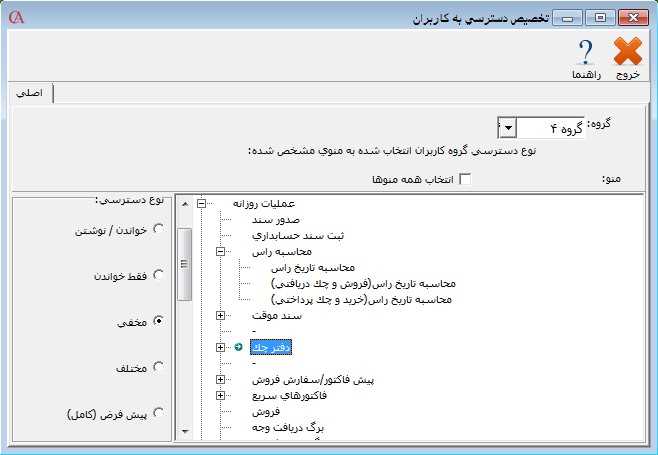Switch to the اصلی tab
This screenshot has height=455, width=658.
point(31,93)
